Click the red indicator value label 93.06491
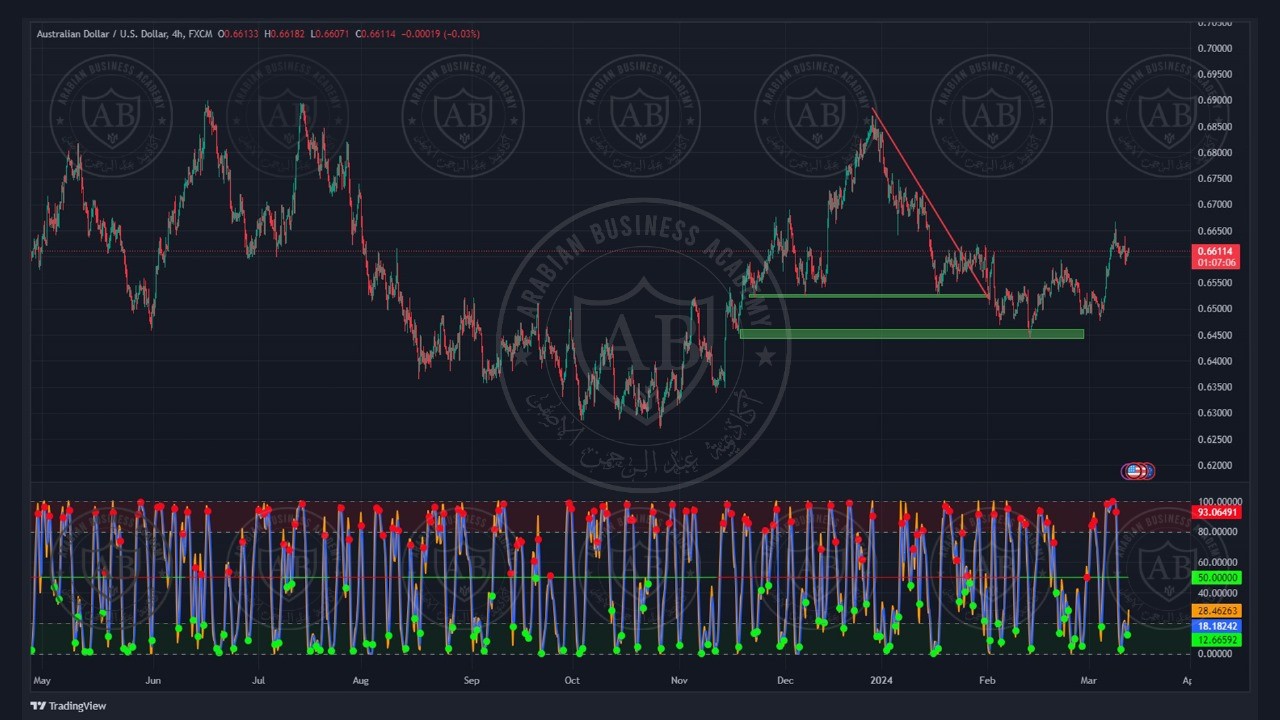The image size is (1280, 720). [1217, 512]
